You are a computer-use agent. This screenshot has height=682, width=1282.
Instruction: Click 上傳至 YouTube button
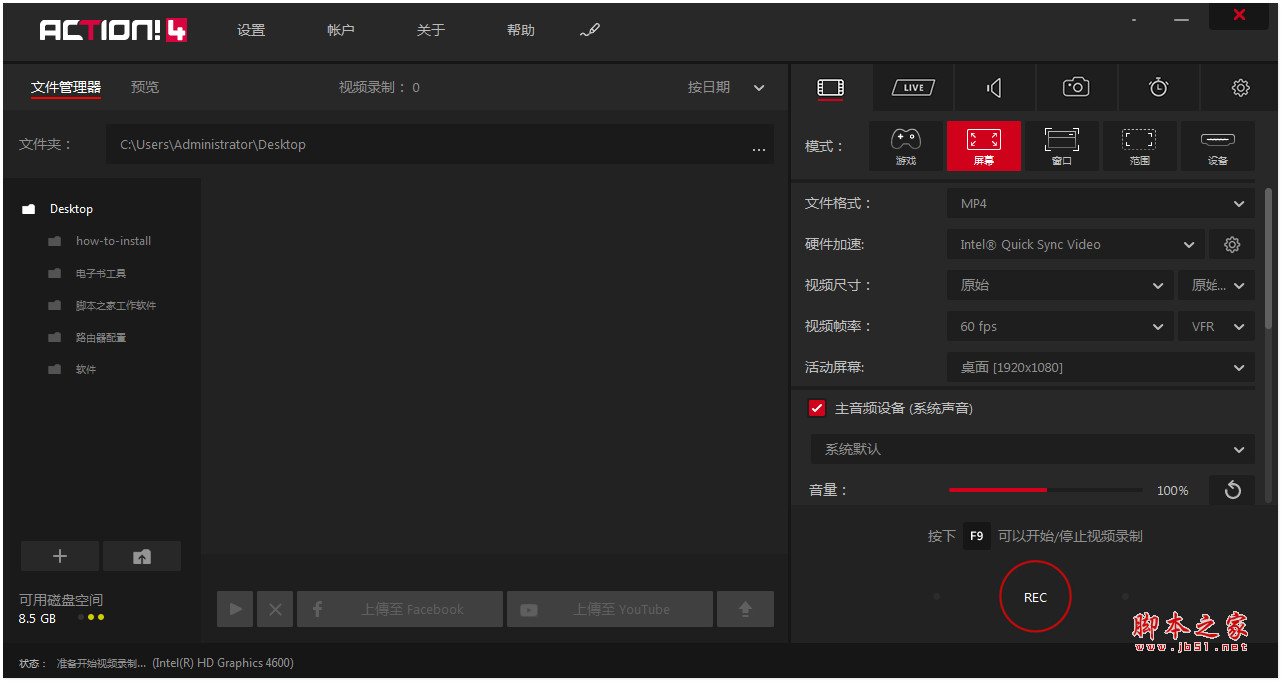point(610,608)
